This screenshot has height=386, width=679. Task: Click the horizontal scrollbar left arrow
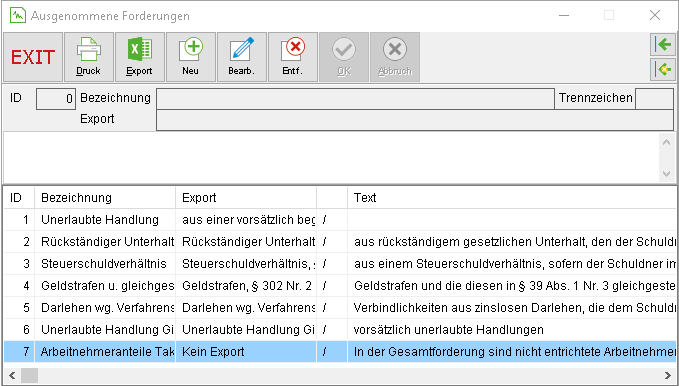(x=12, y=375)
